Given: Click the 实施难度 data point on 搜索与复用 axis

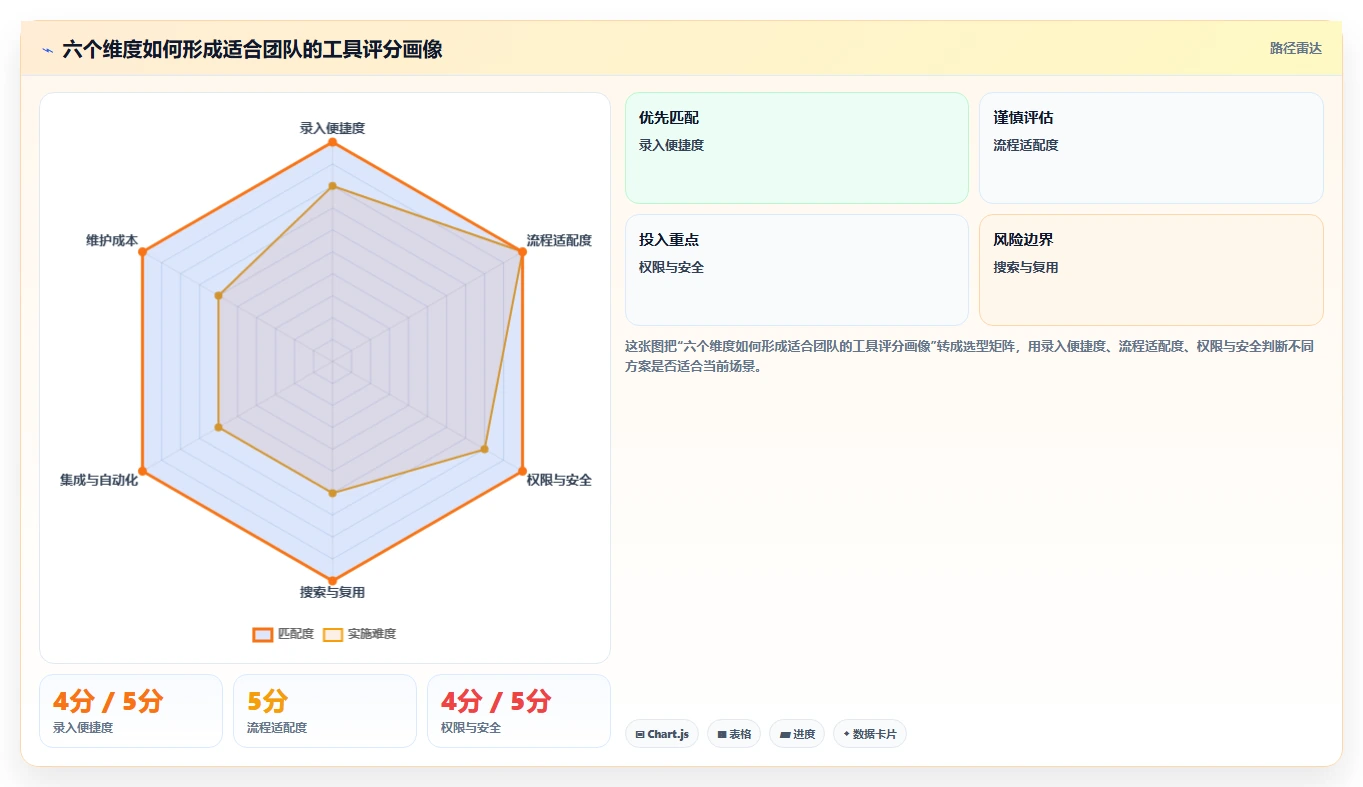Looking at the screenshot, I should pyautogui.click(x=332, y=493).
